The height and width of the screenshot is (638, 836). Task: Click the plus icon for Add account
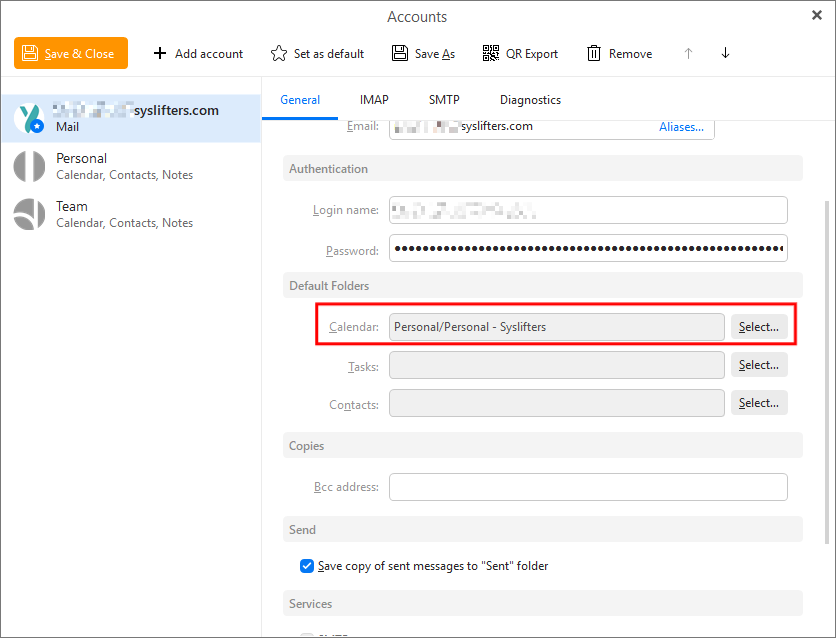(x=159, y=53)
